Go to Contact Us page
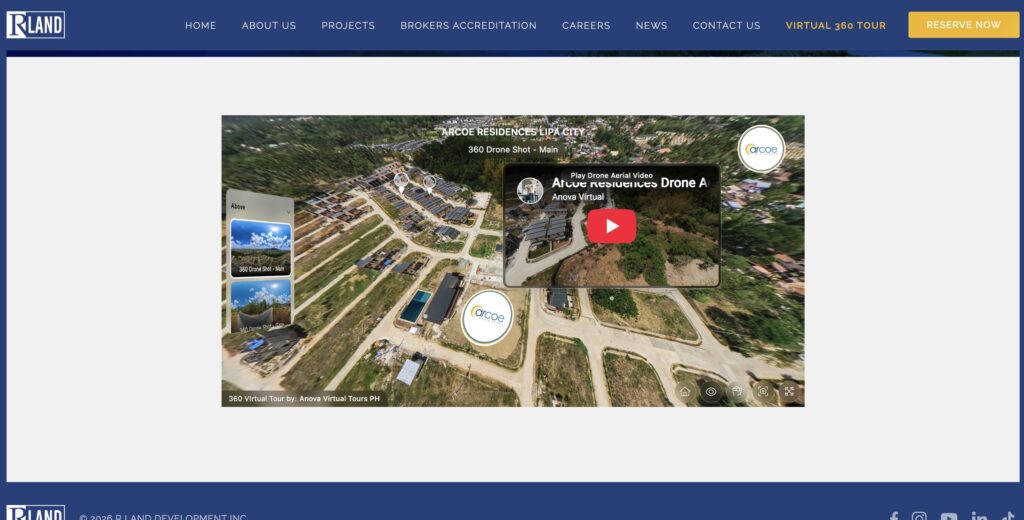Screen dimensions: 1024x520 click(726, 25)
